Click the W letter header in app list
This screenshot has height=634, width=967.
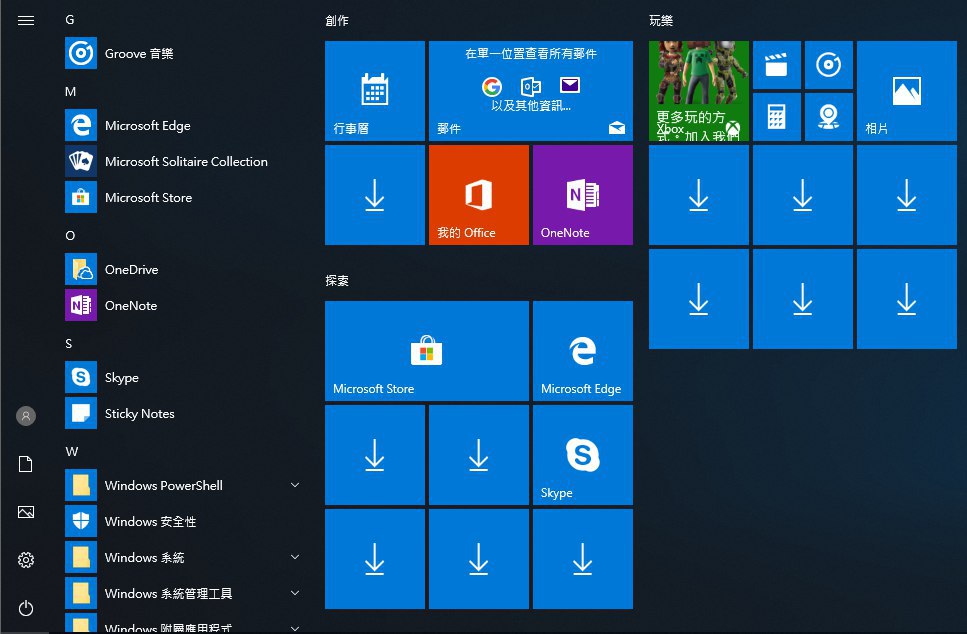(72, 451)
